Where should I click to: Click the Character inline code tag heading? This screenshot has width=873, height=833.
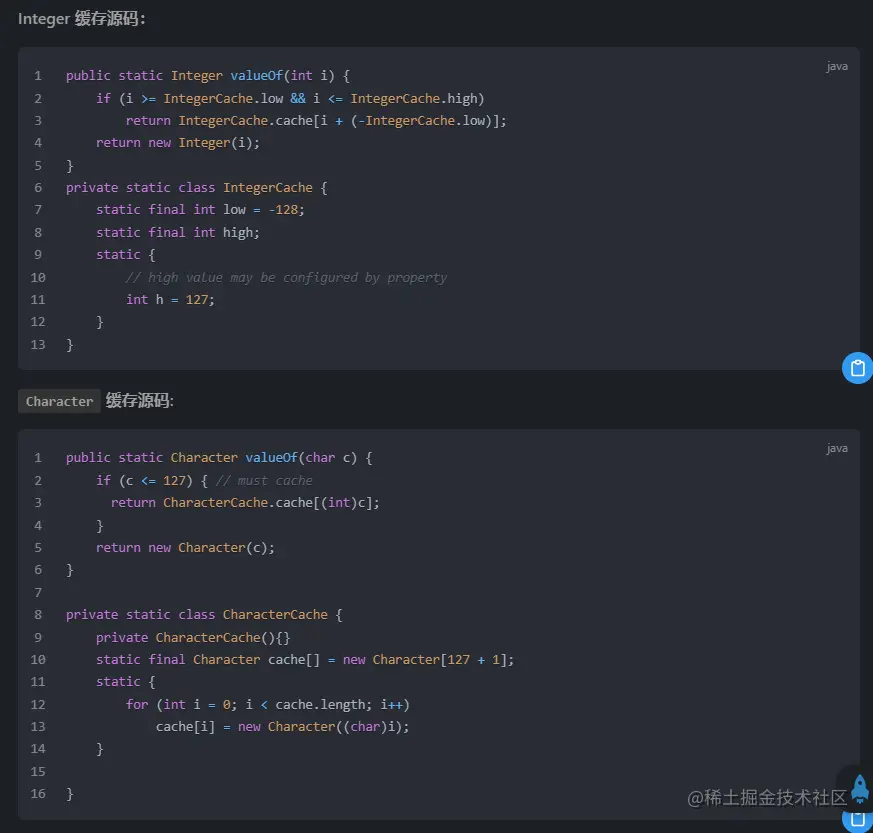[x=59, y=401]
